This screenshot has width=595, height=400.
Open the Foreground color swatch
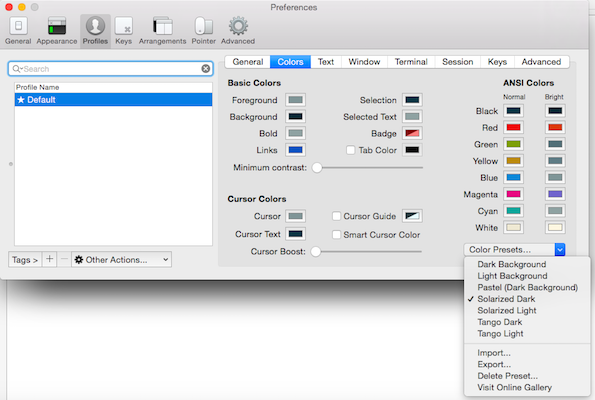coord(295,100)
